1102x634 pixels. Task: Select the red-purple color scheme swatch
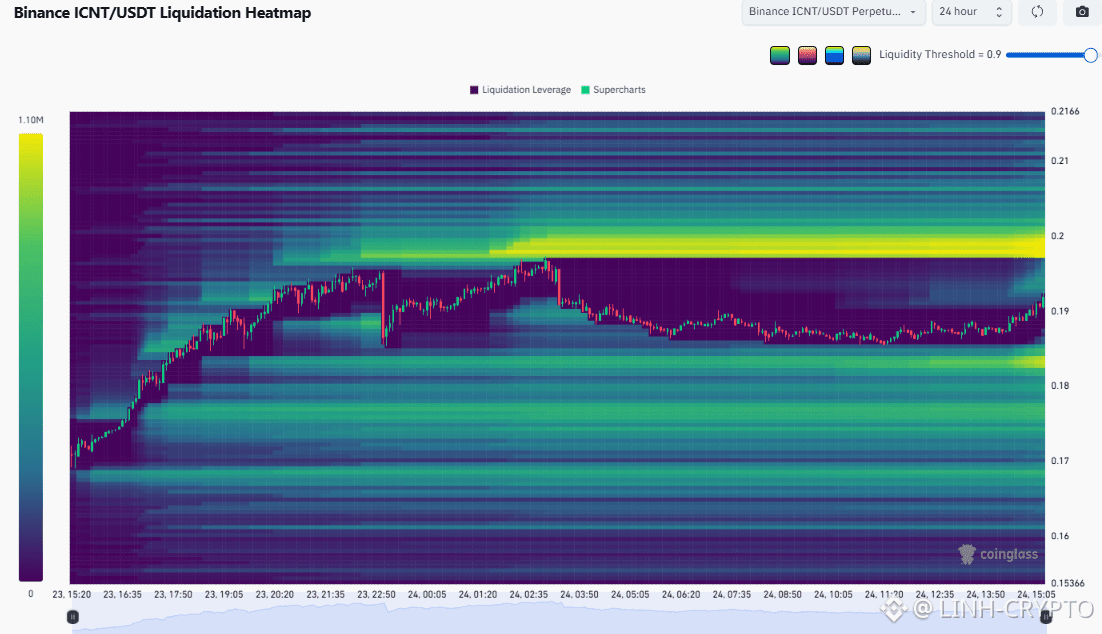tap(807, 55)
